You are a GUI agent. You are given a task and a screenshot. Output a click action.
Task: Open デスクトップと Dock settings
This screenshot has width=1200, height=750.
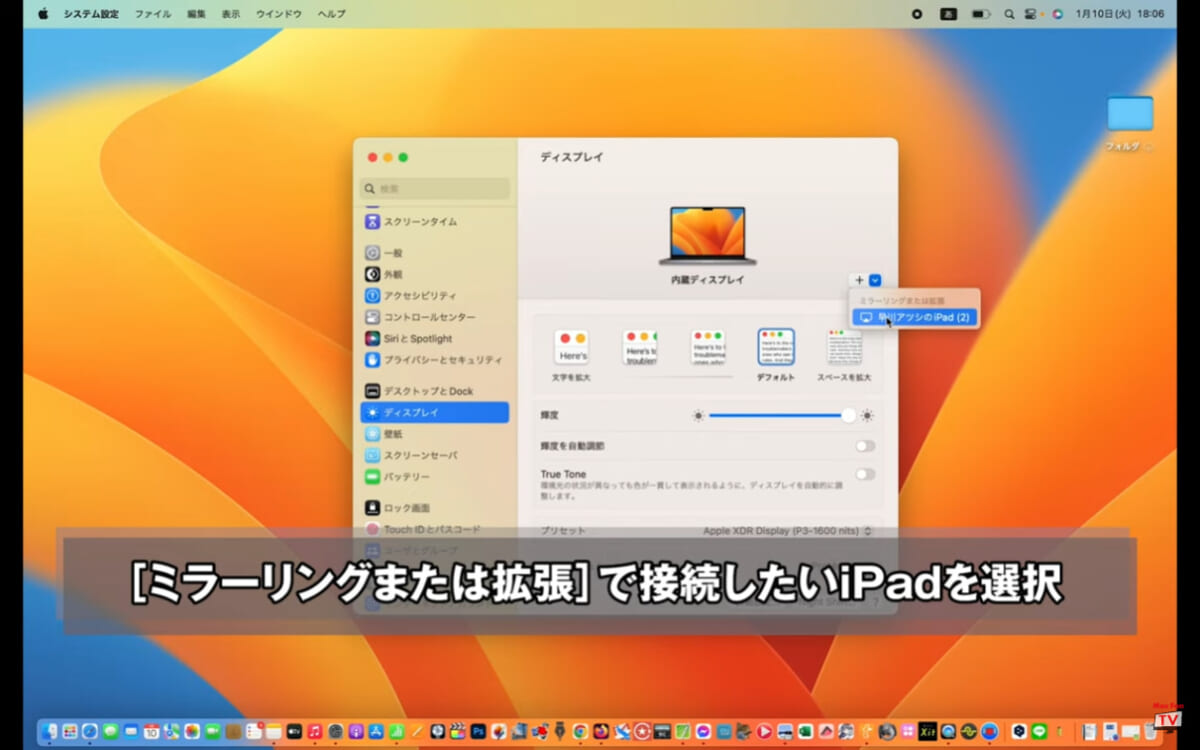tap(434, 391)
